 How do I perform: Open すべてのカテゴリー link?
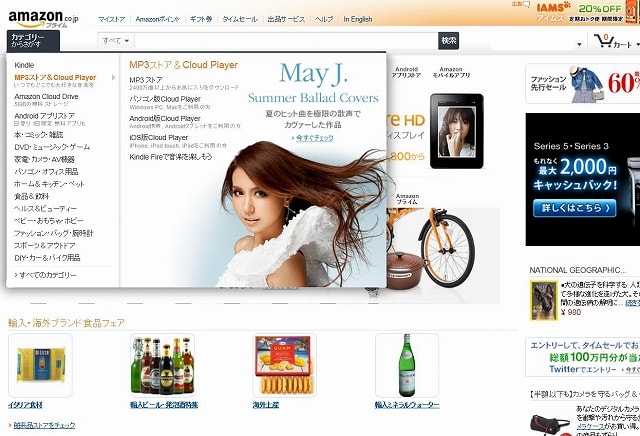click(x=47, y=275)
